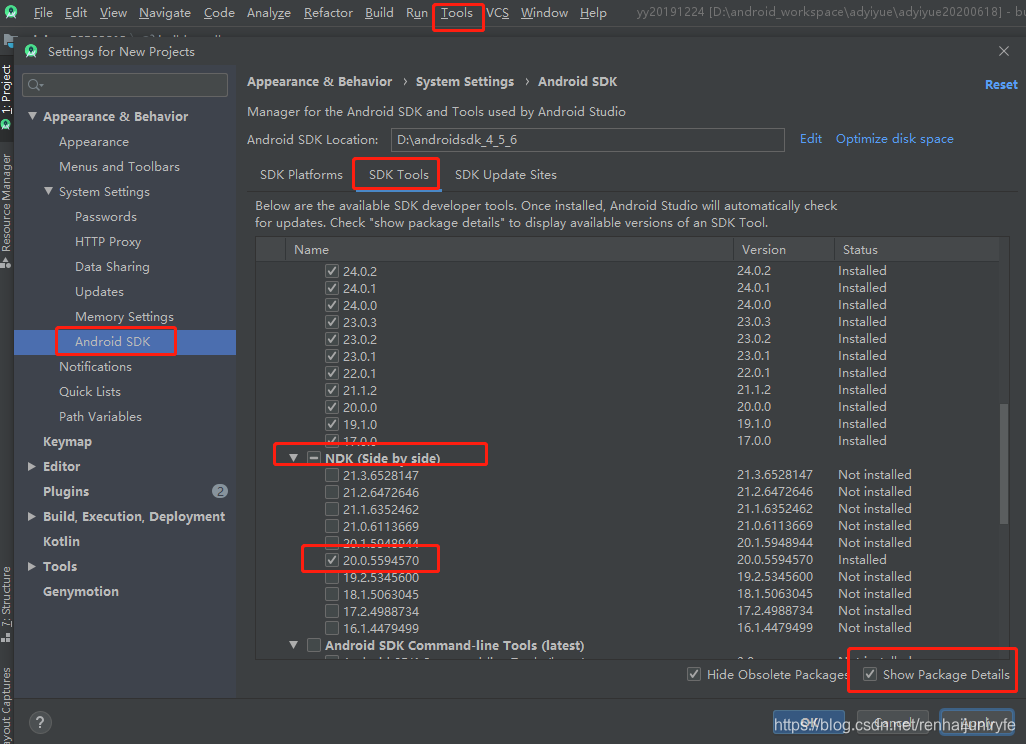Click the Android SDK Location field
Screen dimensions: 1026x744
click(588, 139)
